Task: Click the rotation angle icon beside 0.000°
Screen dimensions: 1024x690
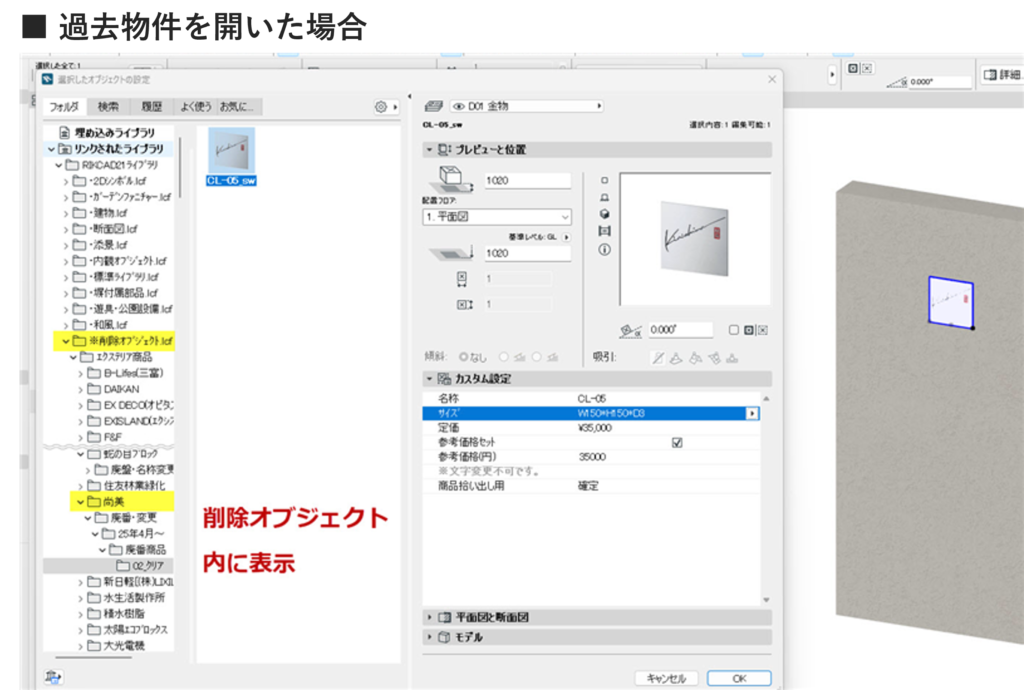Action: (x=630, y=331)
